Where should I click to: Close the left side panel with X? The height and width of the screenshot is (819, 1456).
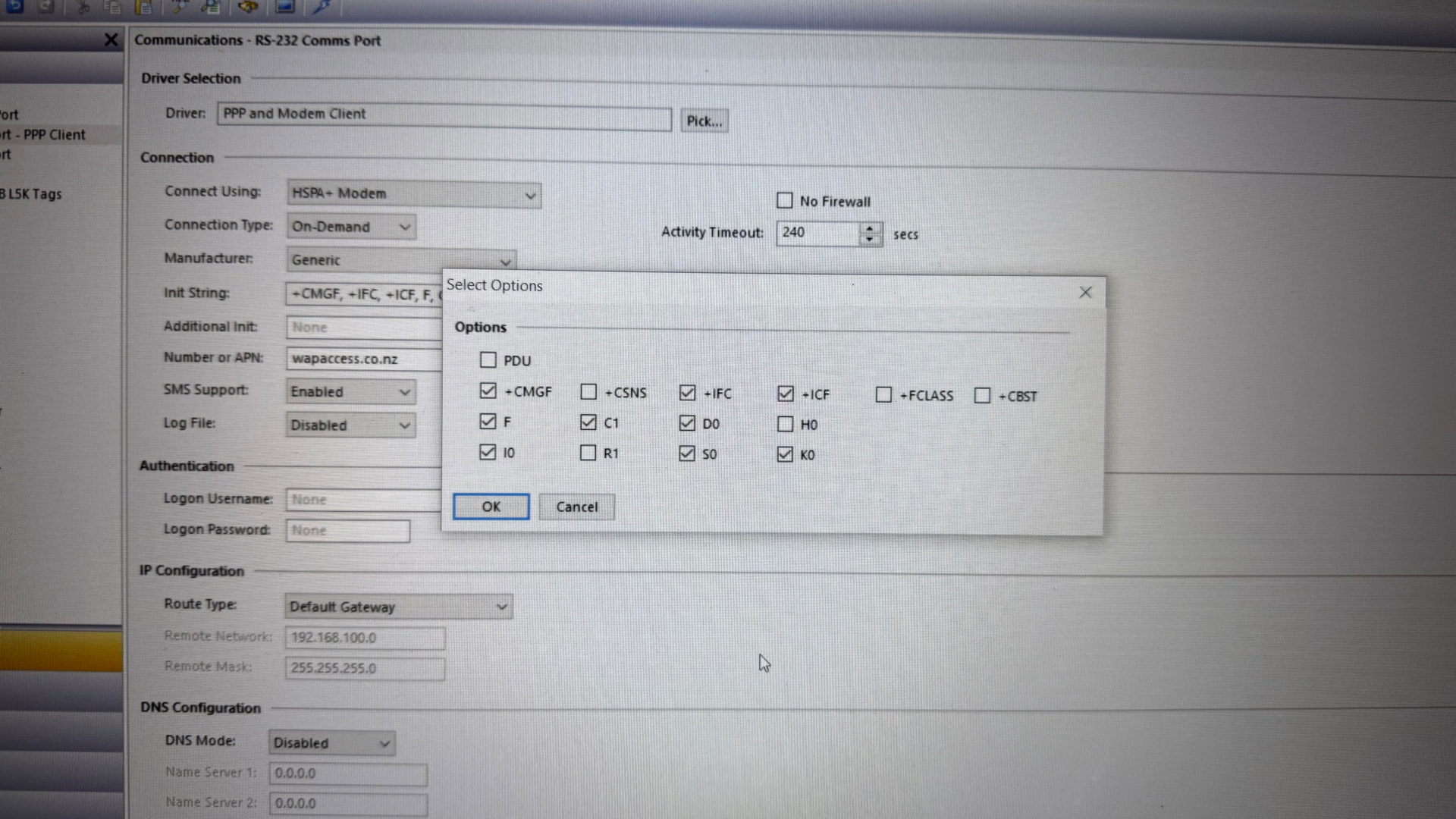tap(111, 39)
